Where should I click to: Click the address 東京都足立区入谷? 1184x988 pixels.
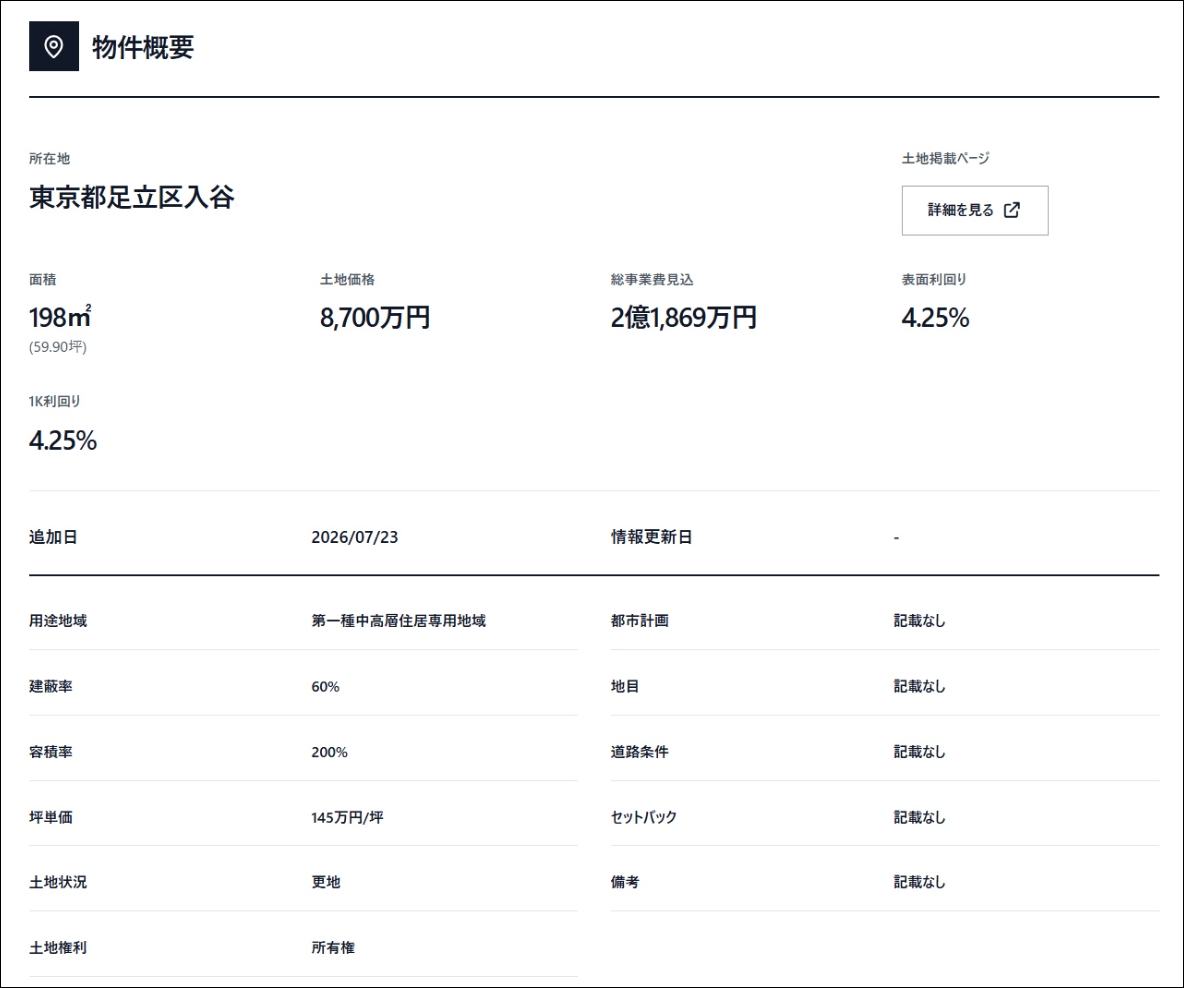pyautogui.click(x=131, y=197)
